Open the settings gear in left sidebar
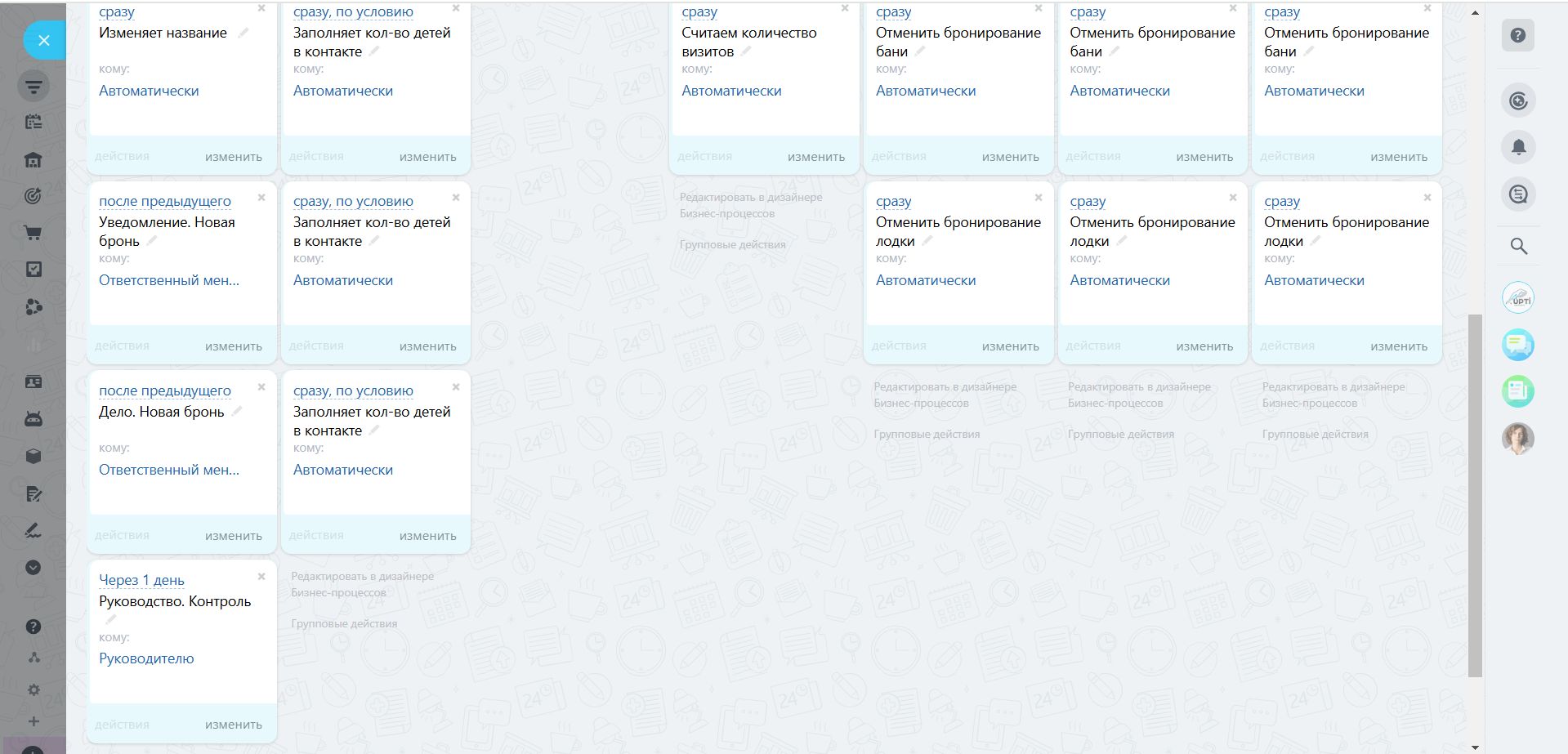Screen dimensions: 1568x754 click(x=34, y=689)
